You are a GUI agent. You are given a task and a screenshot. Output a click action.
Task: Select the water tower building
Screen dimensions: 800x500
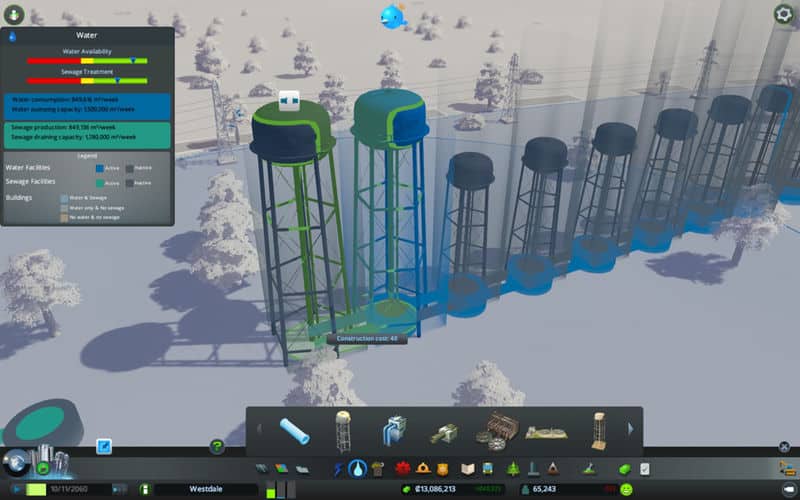click(343, 431)
